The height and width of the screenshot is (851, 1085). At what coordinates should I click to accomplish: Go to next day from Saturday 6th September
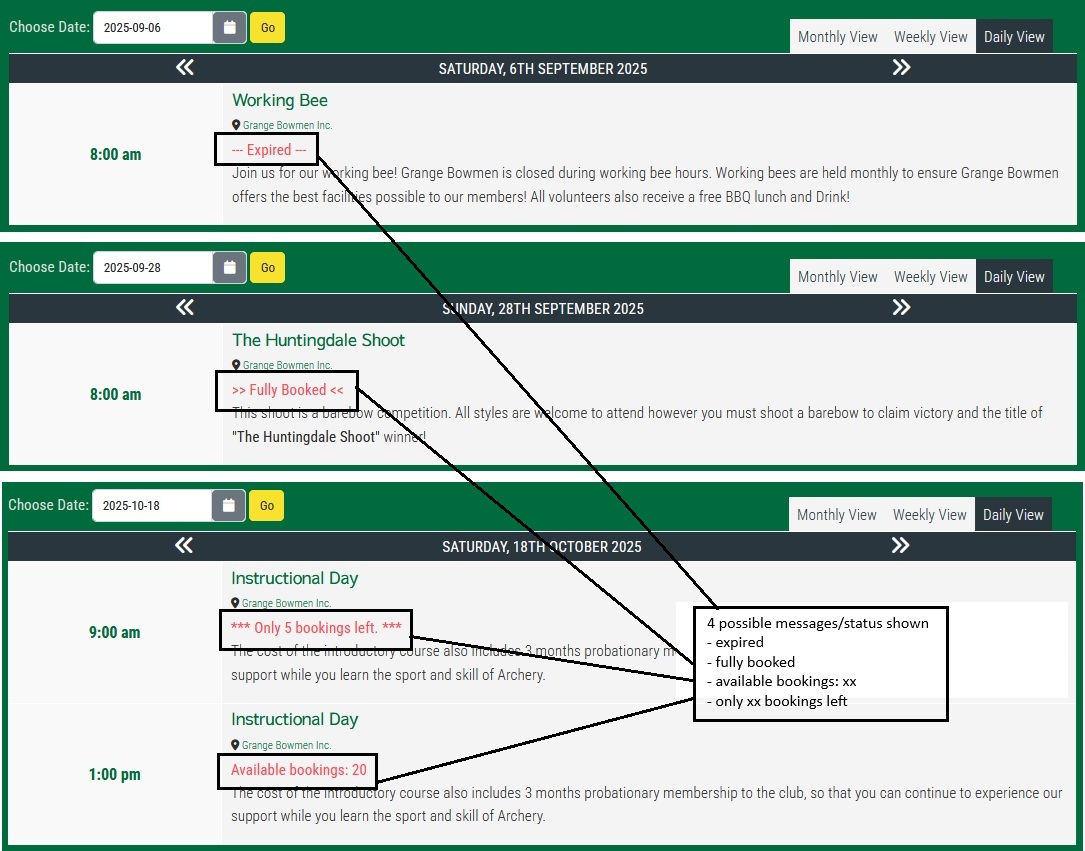tap(901, 68)
